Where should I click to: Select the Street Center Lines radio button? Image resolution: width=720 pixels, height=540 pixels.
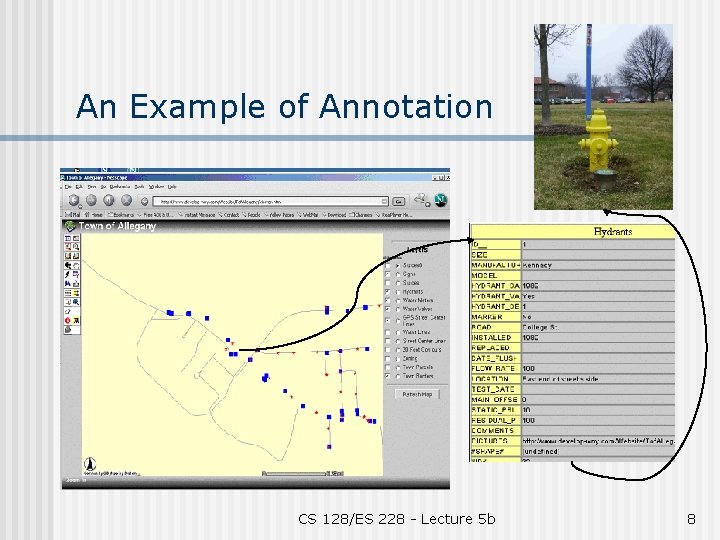(x=398, y=341)
